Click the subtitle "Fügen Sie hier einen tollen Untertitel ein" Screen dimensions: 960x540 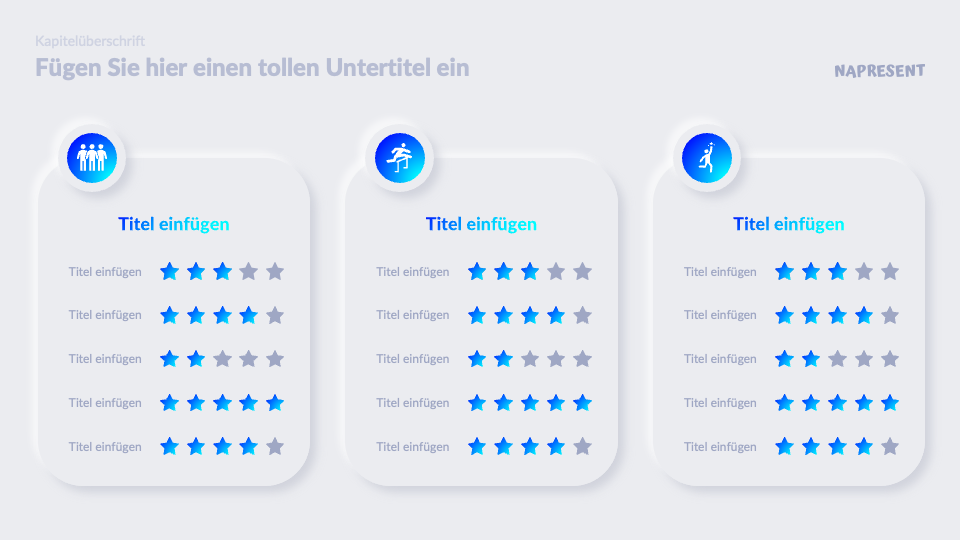[252, 68]
